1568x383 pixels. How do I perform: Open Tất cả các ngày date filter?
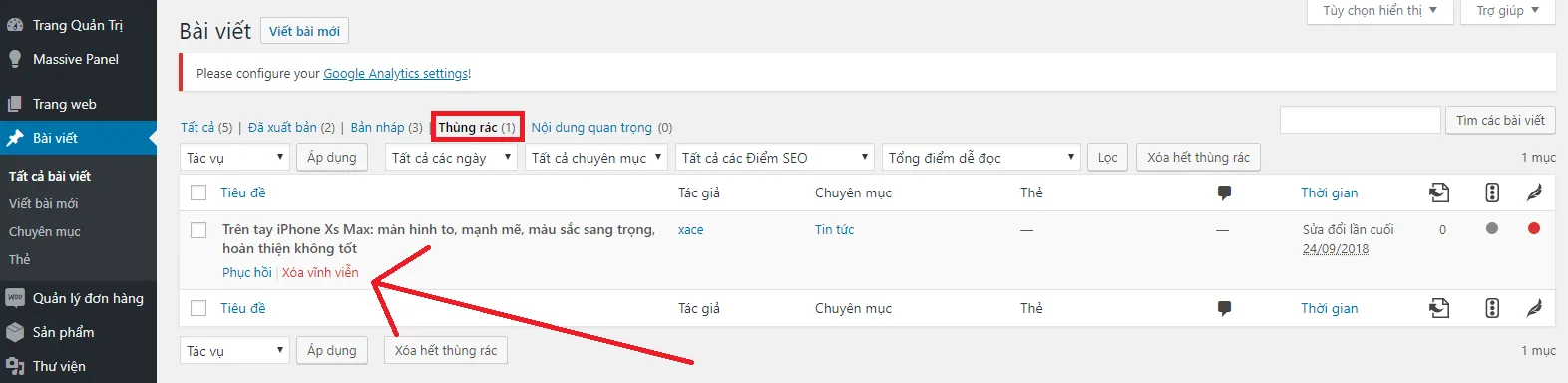[451, 158]
